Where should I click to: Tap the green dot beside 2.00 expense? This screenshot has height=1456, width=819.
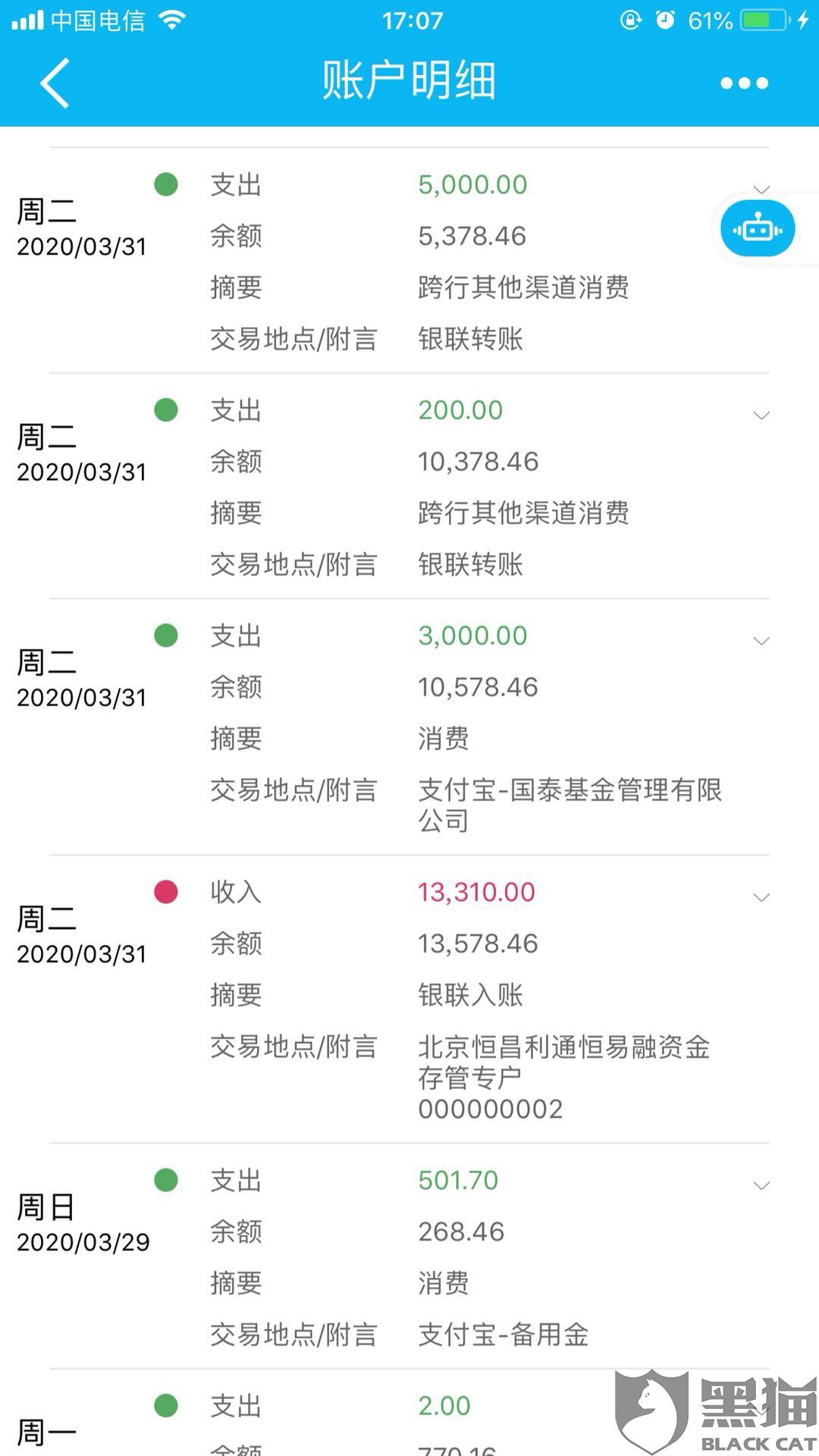(x=166, y=1405)
